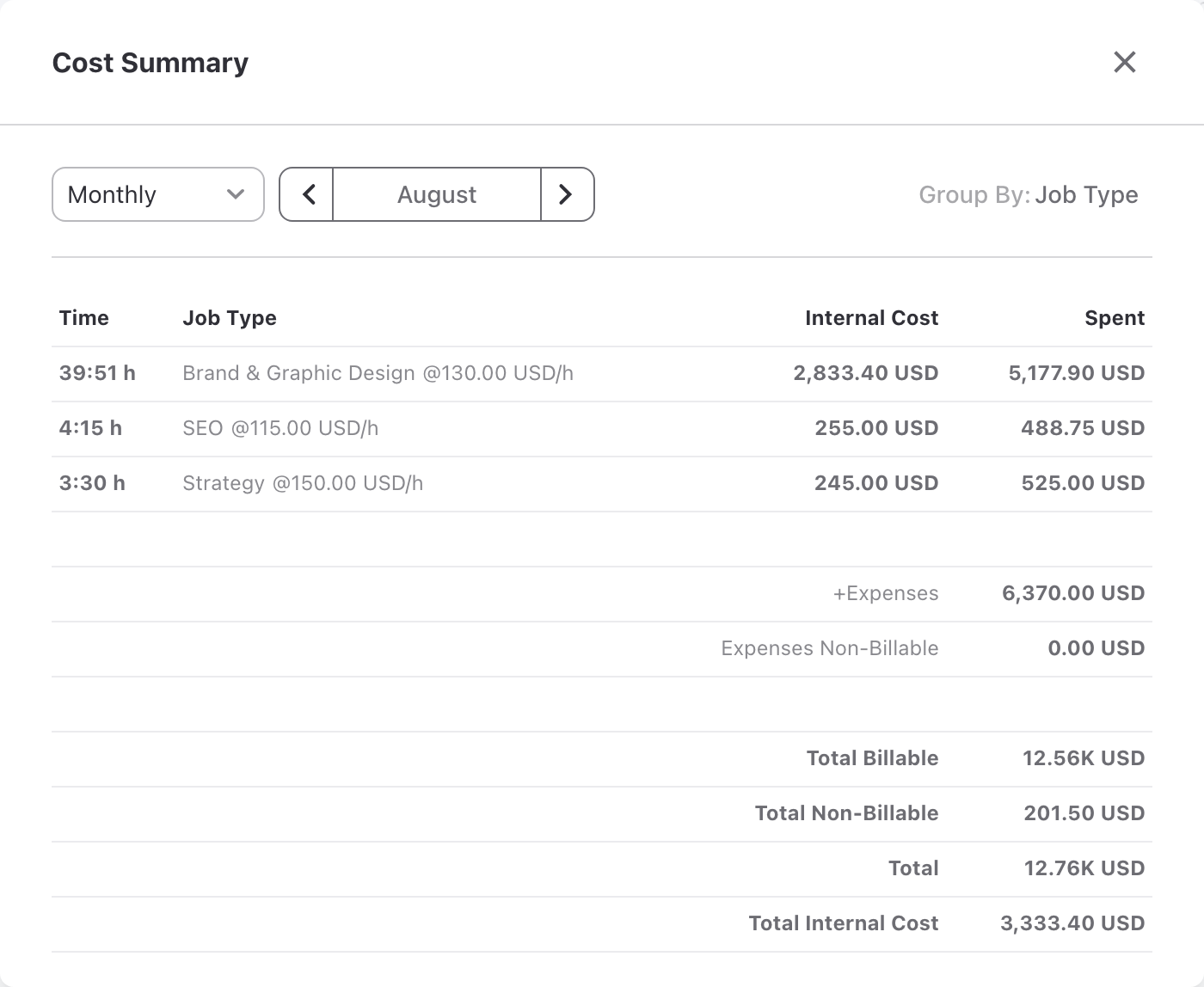The image size is (1204, 987).
Task: Click the 12.56K USD value
Action: (x=1084, y=758)
